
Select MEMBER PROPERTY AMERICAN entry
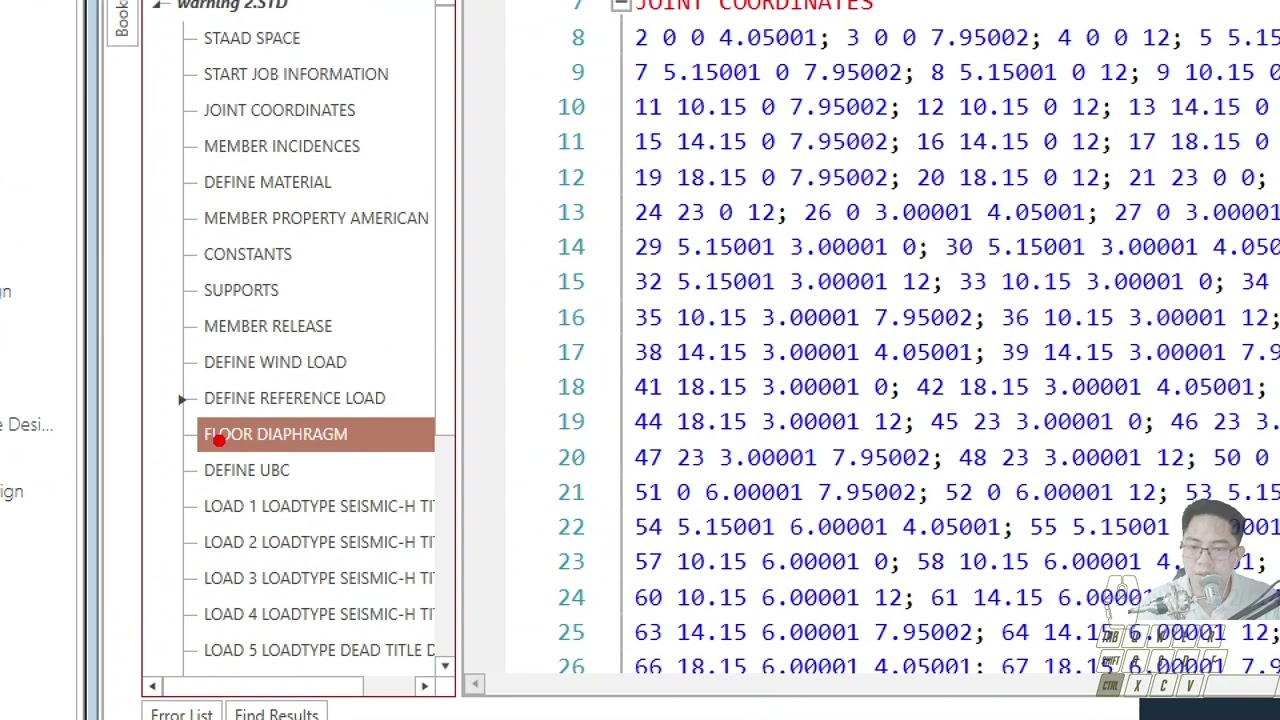pos(316,218)
